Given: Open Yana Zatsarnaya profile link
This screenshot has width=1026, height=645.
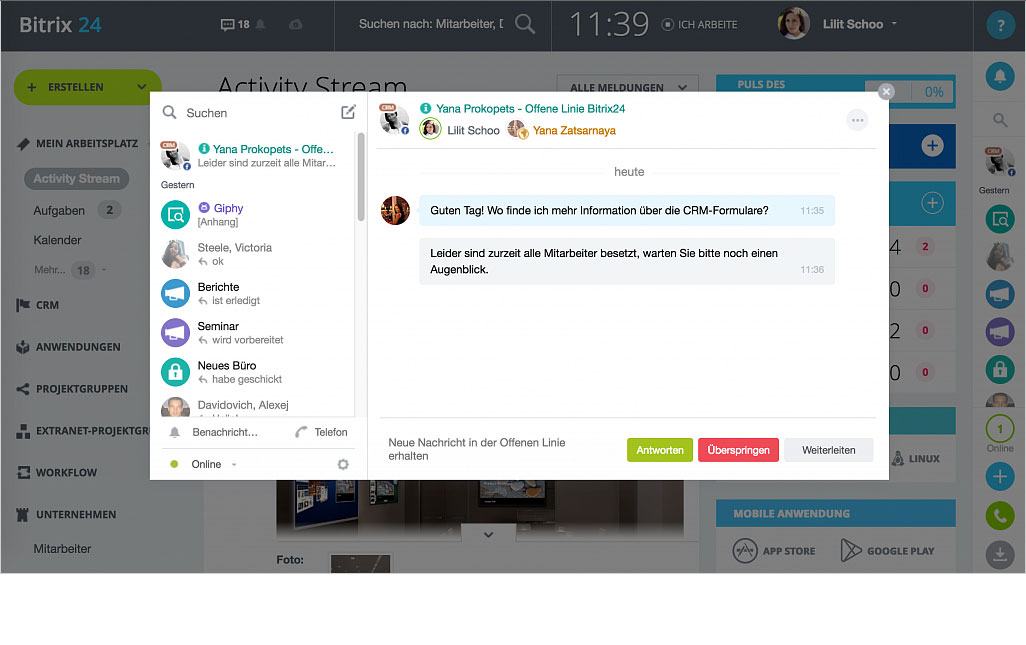Looking at the screenshot, I should click(x=574, y=130).
